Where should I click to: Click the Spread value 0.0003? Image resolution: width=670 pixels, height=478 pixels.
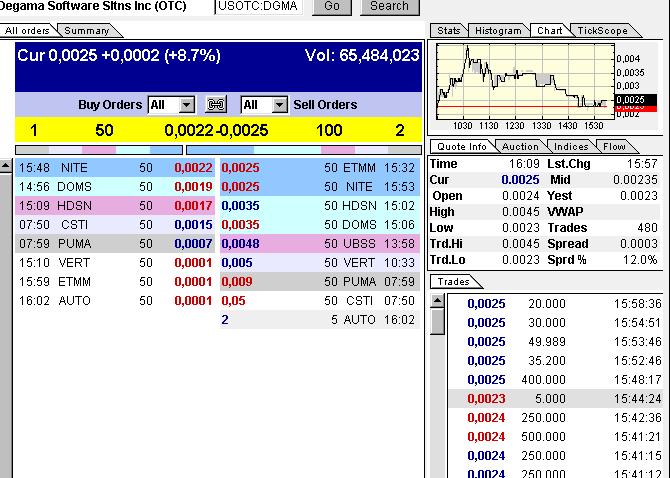638,244
